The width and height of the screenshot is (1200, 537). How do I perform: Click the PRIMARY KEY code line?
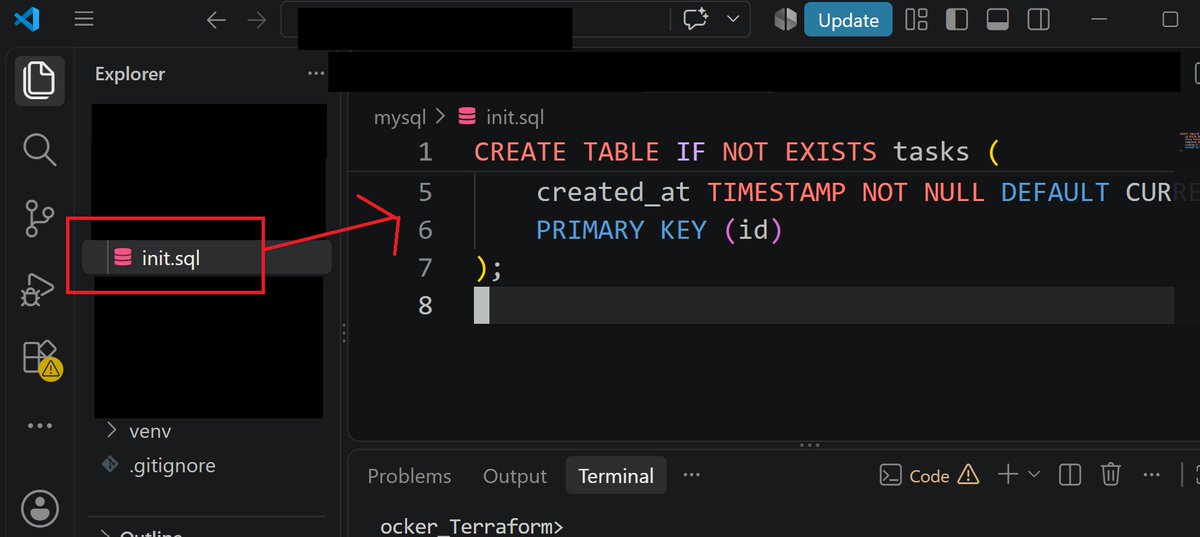point(659,230)
